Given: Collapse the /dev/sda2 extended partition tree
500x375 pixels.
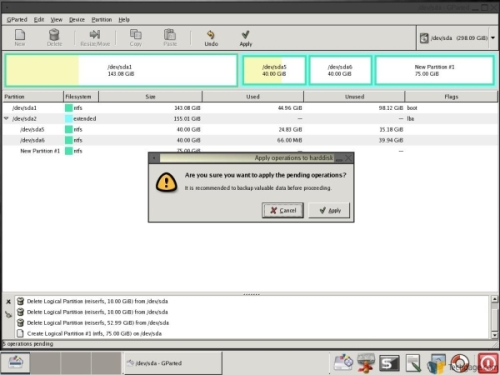Looking at the screenshot, I should pyautogui.click(x=6, y=118).
